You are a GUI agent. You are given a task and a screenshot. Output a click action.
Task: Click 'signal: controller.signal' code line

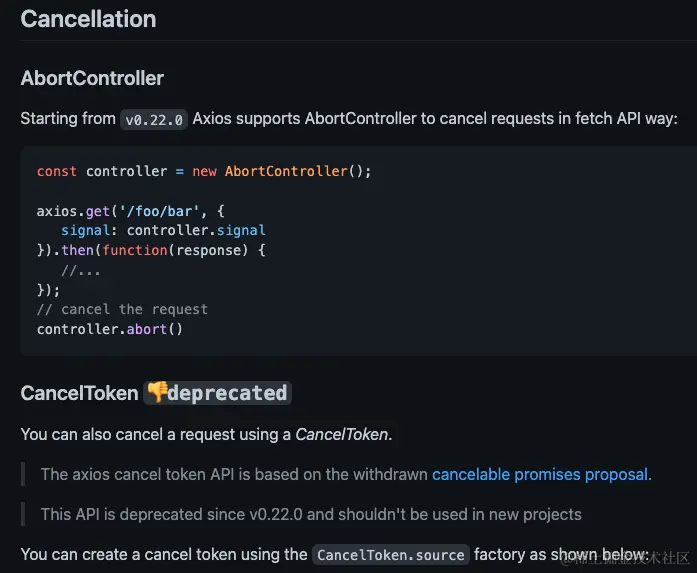163,230
